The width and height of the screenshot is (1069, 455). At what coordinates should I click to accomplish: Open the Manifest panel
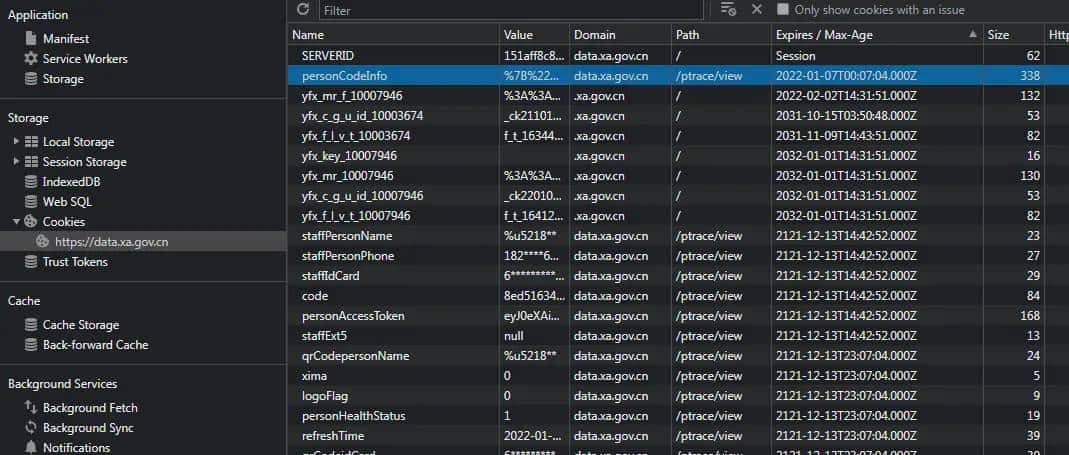pos(65,38)
